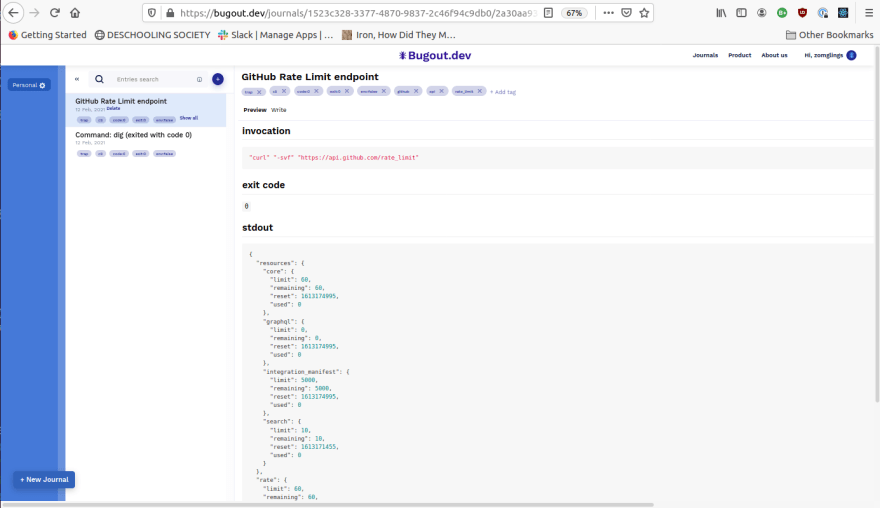Remove the code:0 tag

(317, 91)
